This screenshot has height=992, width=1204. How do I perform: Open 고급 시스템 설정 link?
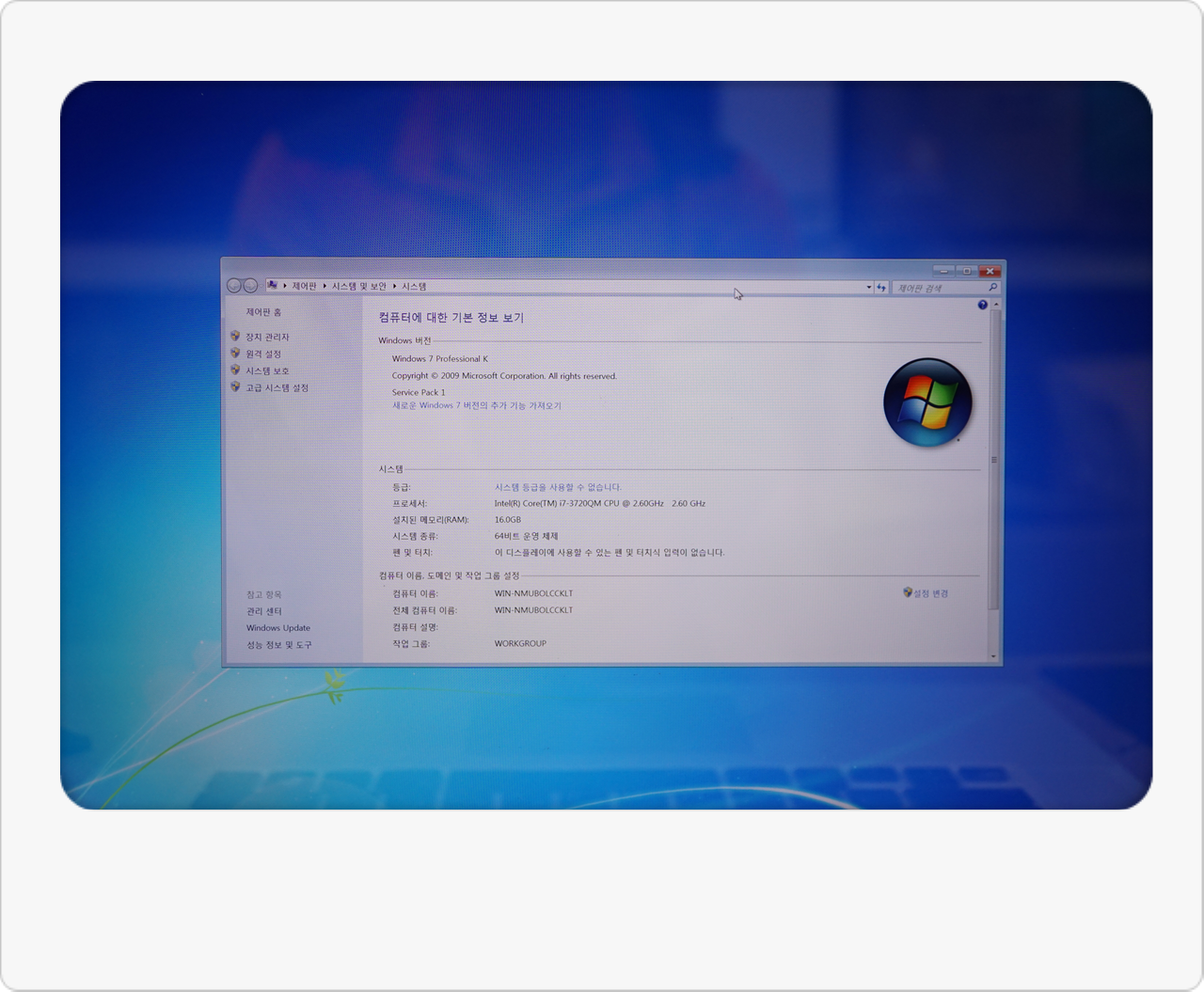[277, 387]
